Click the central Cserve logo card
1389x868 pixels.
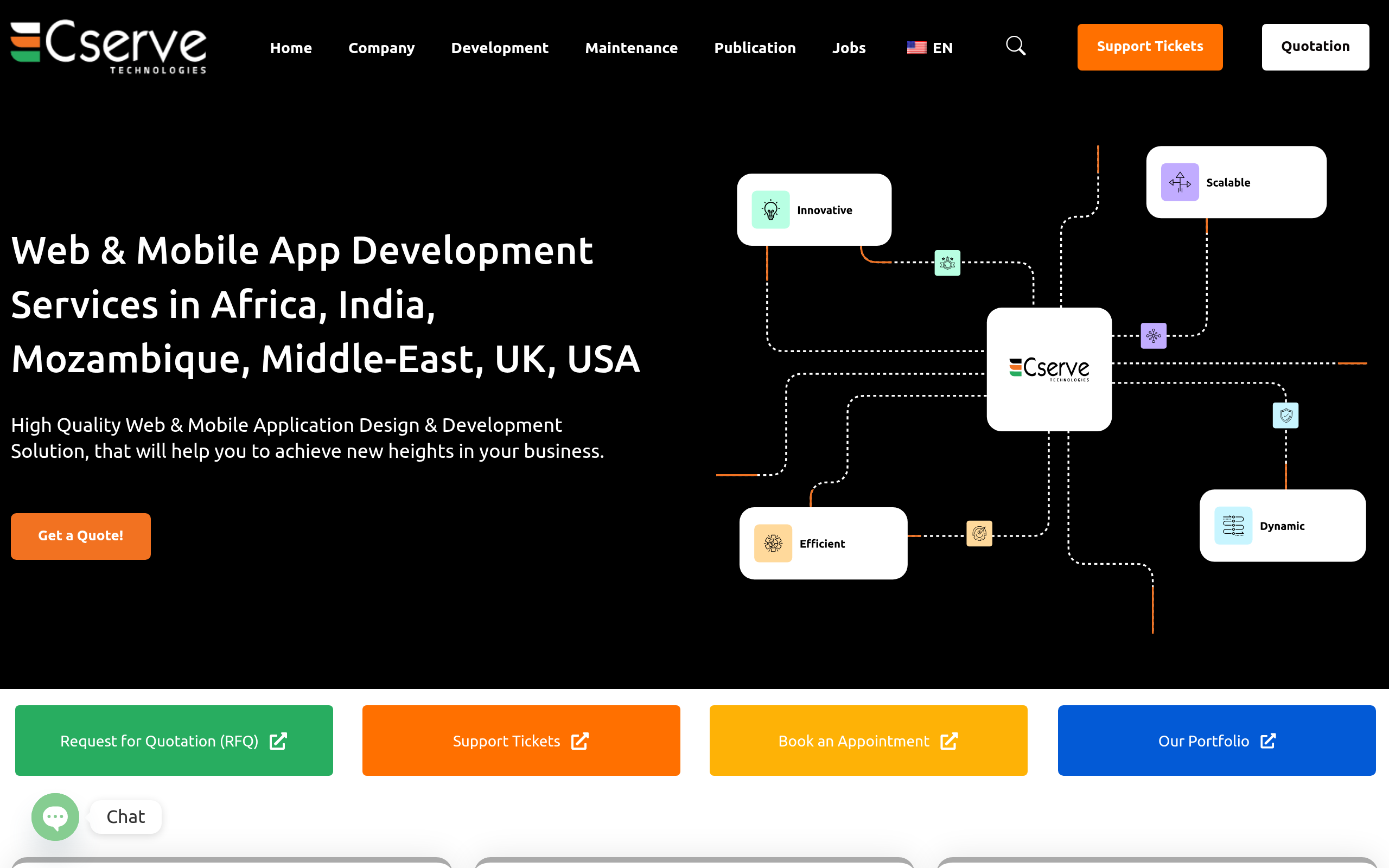[x=1049, y=369]
